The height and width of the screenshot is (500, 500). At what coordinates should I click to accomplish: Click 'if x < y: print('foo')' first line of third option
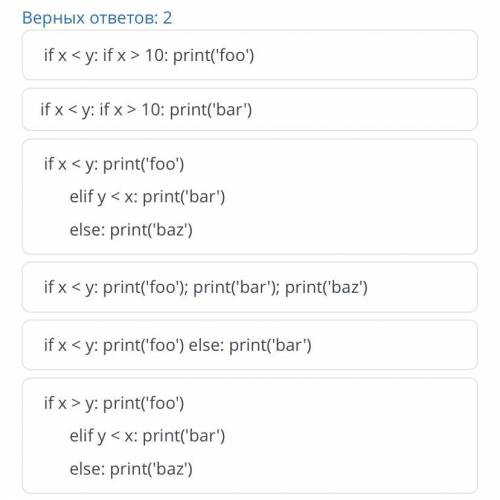(114, 164)
